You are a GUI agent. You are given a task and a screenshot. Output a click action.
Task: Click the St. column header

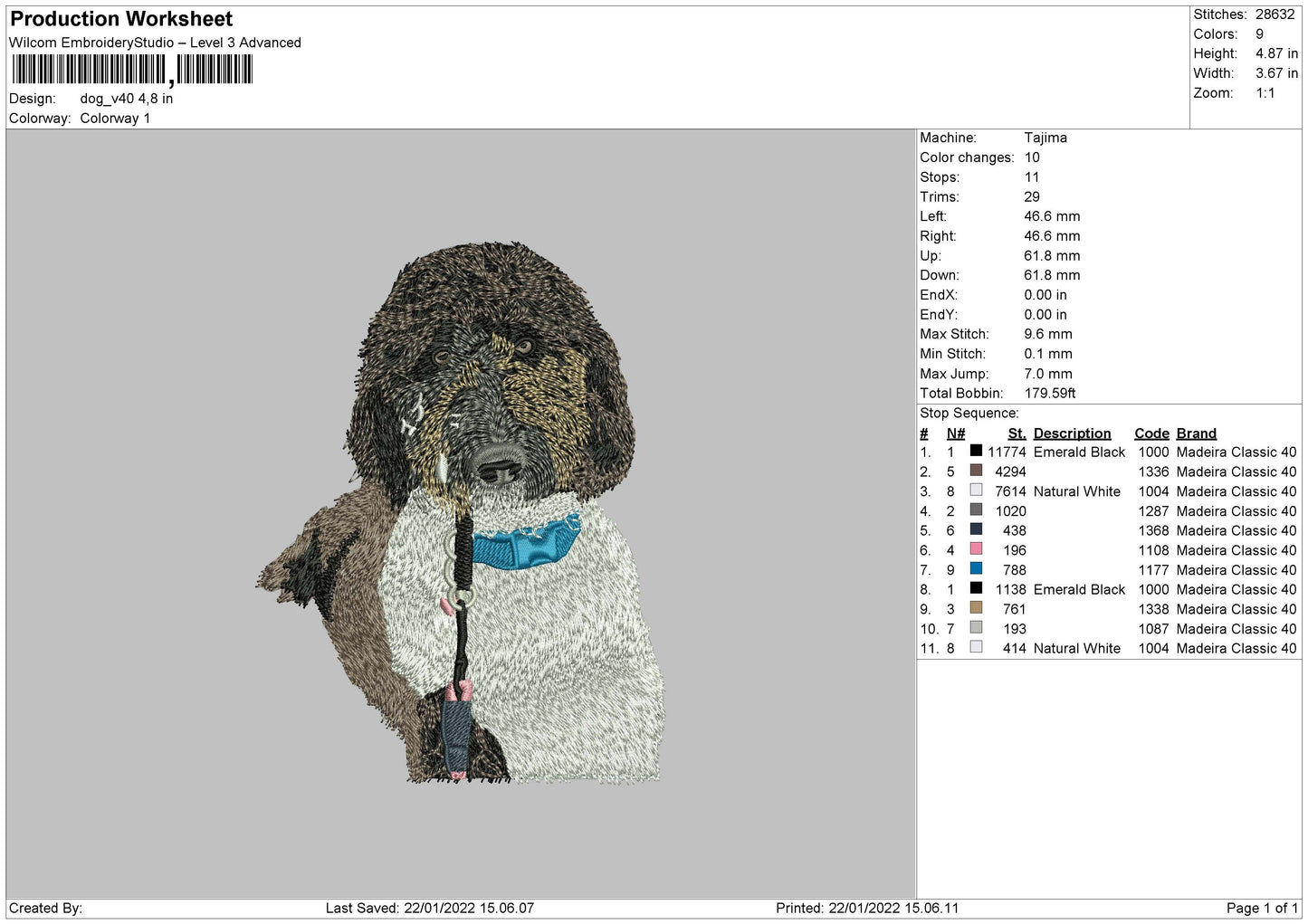tap(1017, 433)
